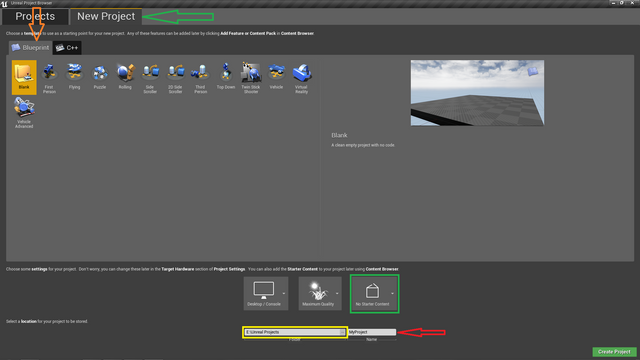Select the Virtual Reality template
The width and height of the screenshot is (640, 360).
point(302,78)
